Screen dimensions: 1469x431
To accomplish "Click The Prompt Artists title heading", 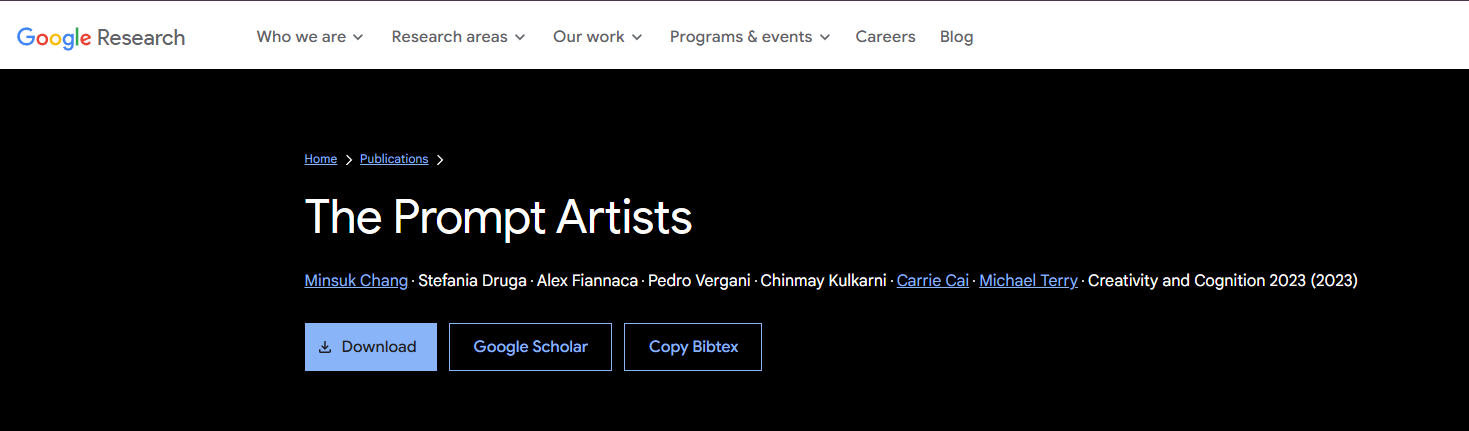I will (x=498, y=217).
